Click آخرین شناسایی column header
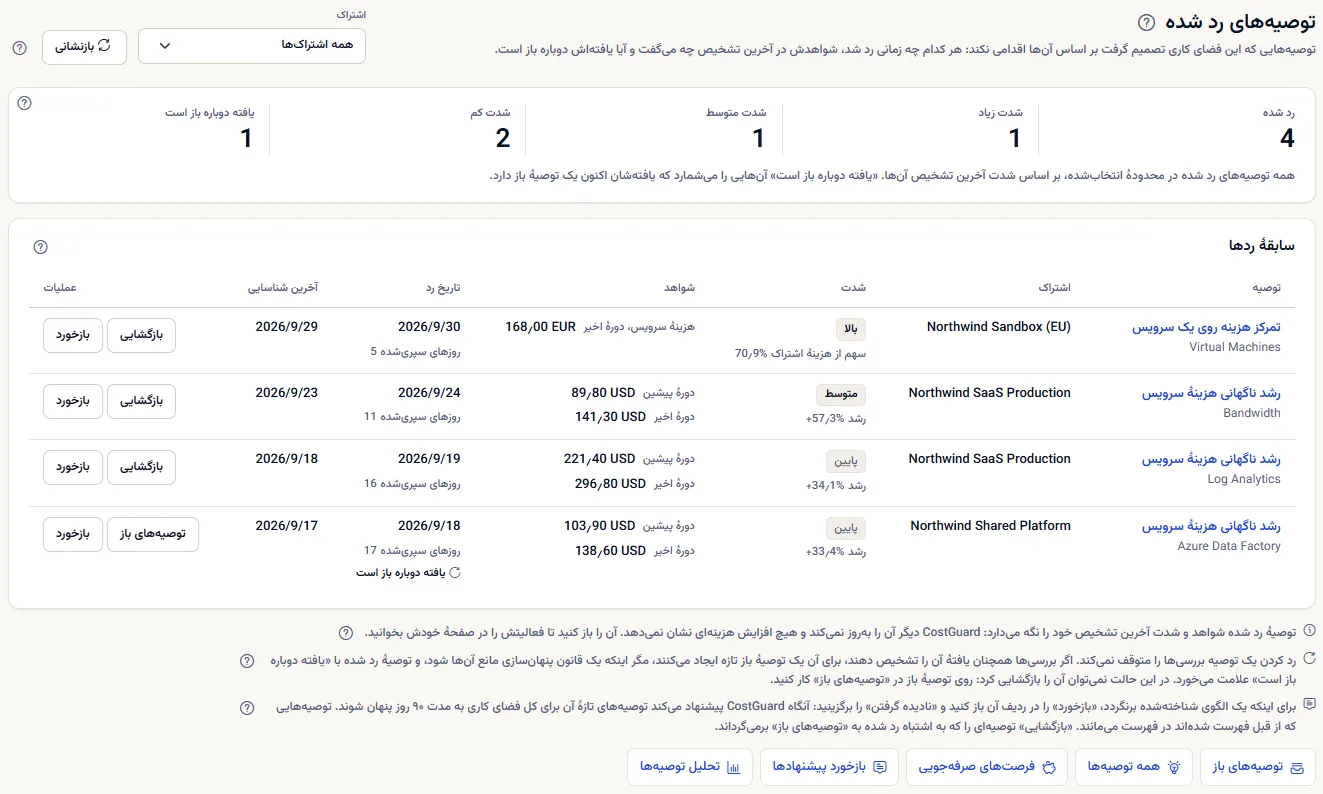Viewport: 1323px width, 794px height. (x=283, y=288)
